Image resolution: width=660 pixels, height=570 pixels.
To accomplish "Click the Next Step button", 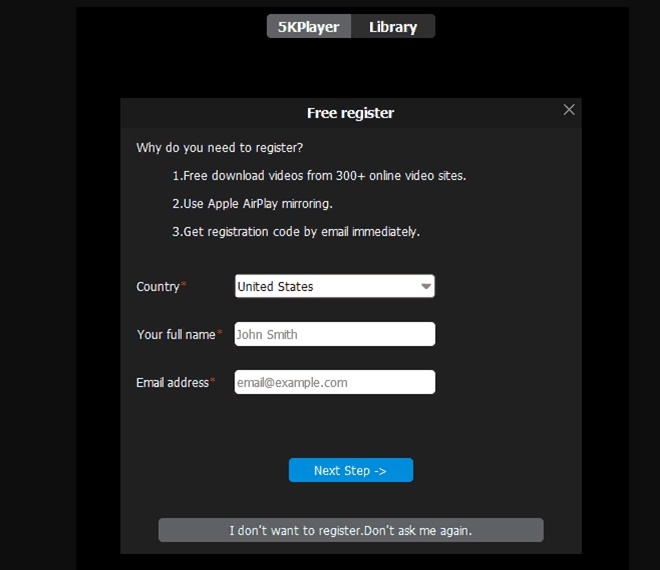I will (x=351, y=470).
